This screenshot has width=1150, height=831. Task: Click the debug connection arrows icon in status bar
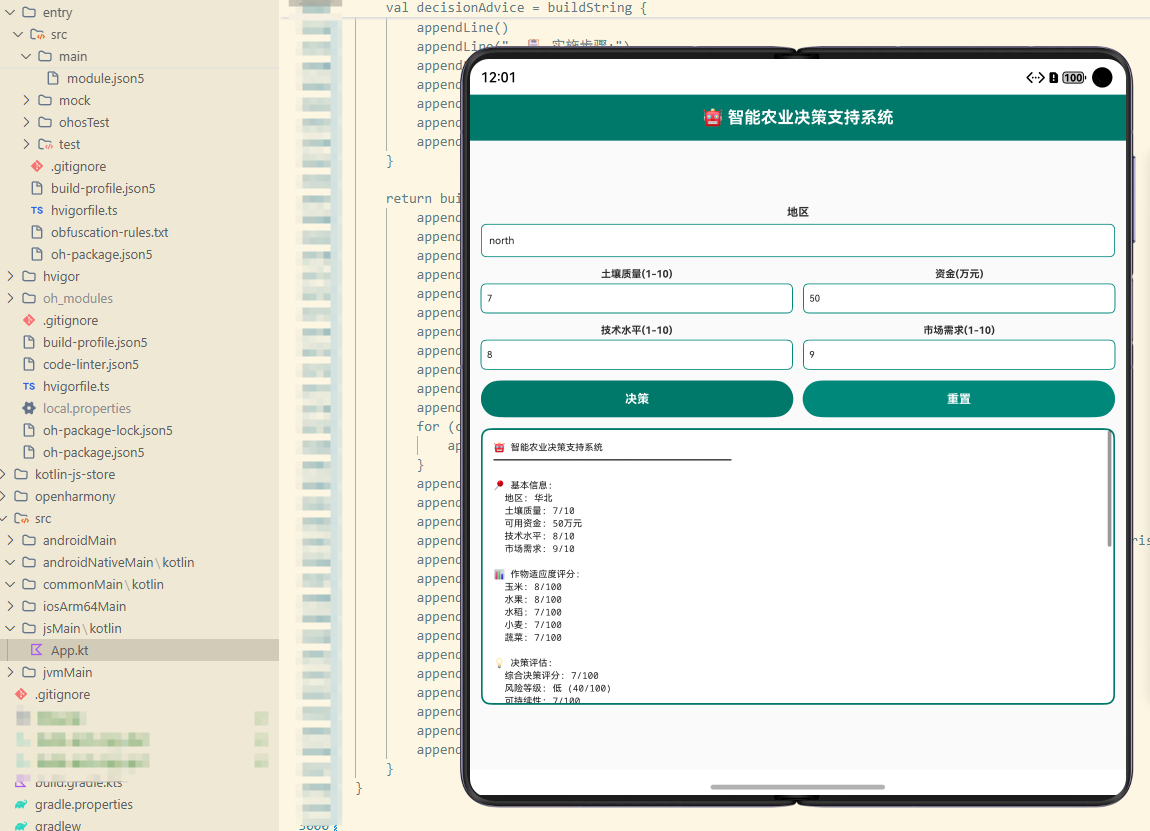pos(1035,78)
